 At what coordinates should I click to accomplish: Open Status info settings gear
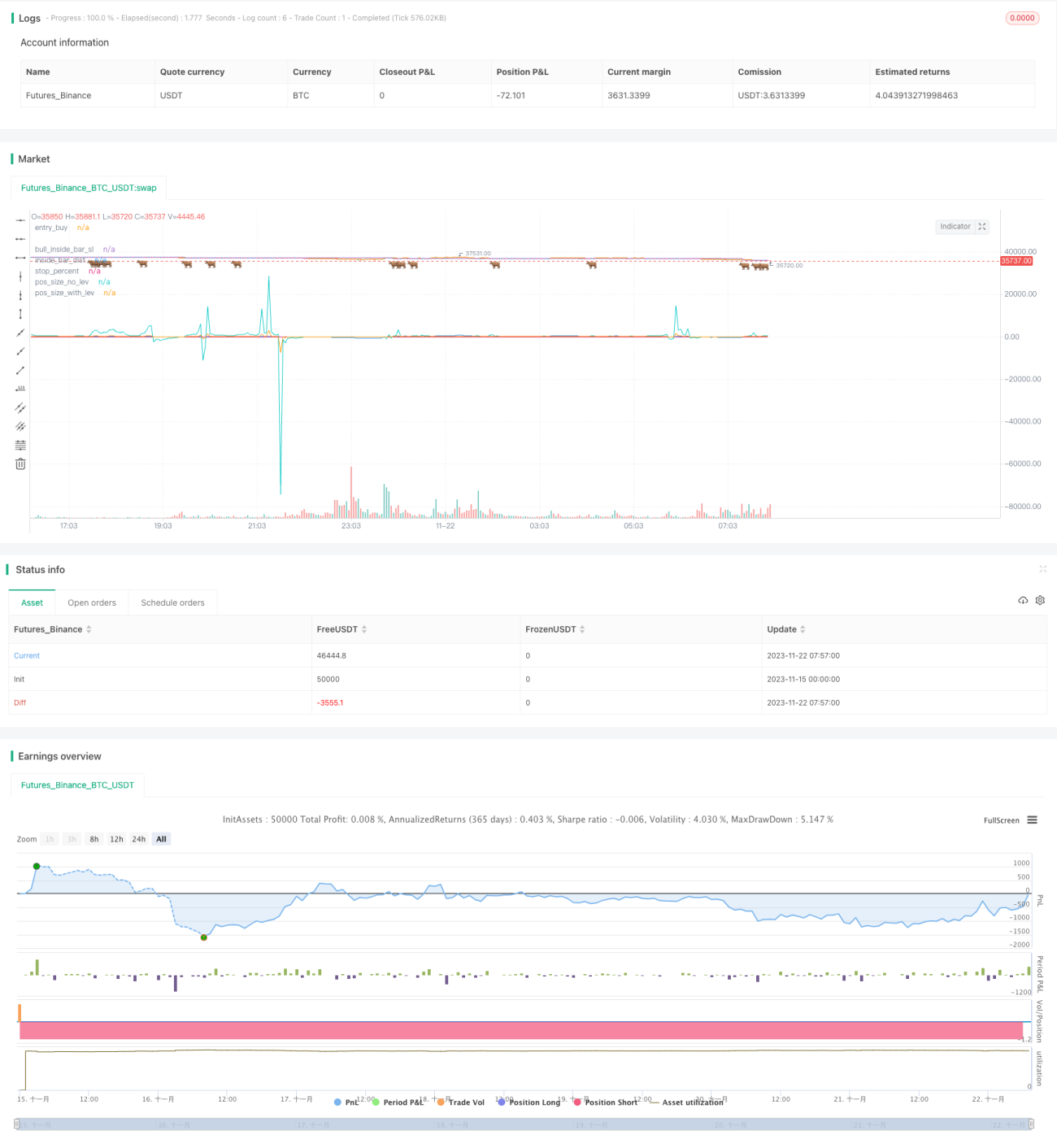[x=1040, y=600]
